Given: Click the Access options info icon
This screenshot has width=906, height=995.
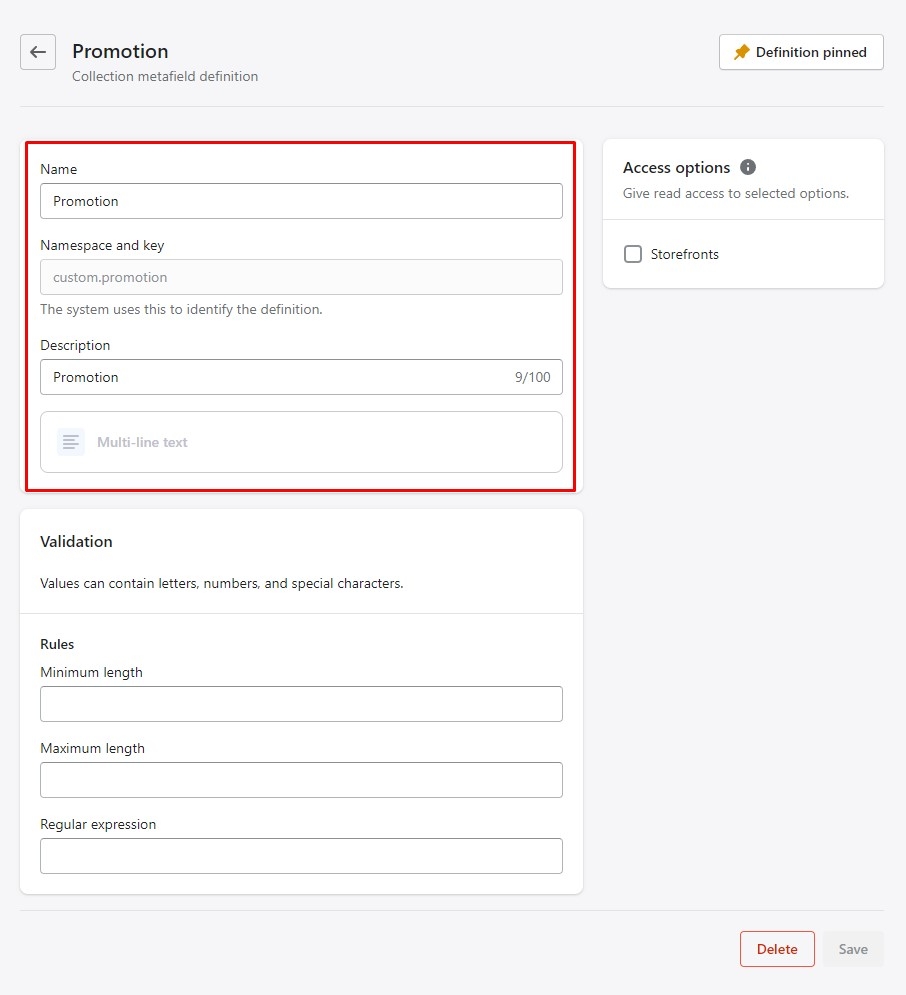Looking at the screenshot, I should tap(748, 167).
